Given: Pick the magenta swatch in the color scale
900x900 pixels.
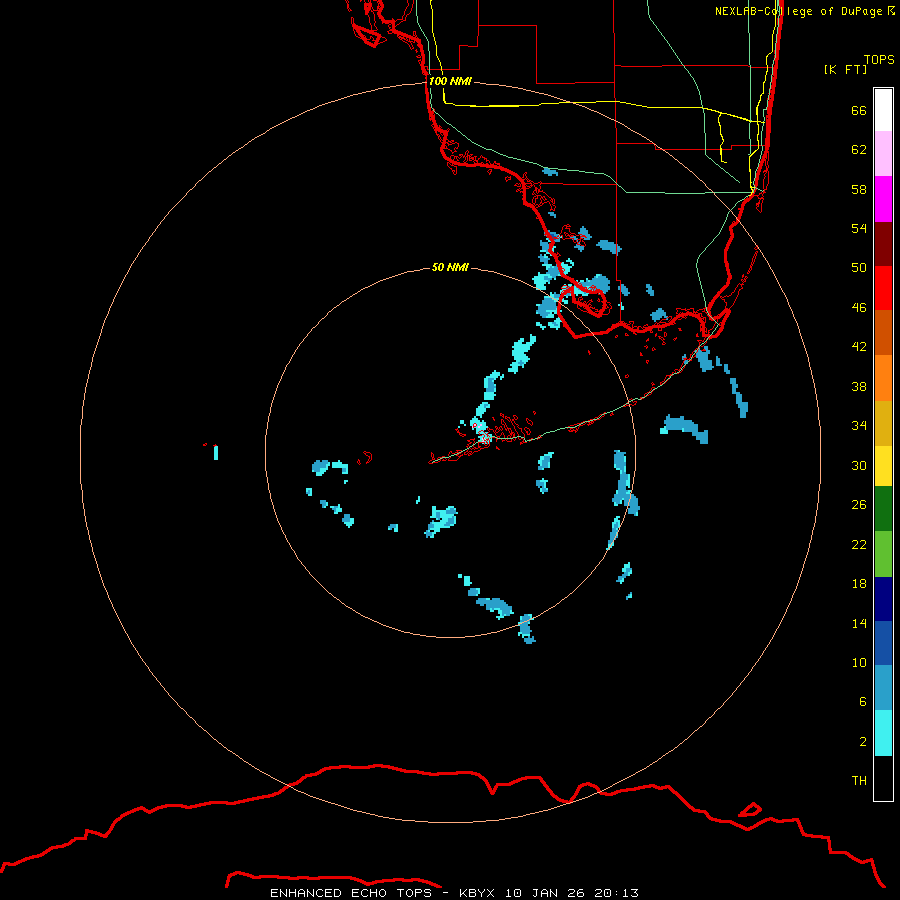Looking at the screenshot, I should [x=883, y=199].
